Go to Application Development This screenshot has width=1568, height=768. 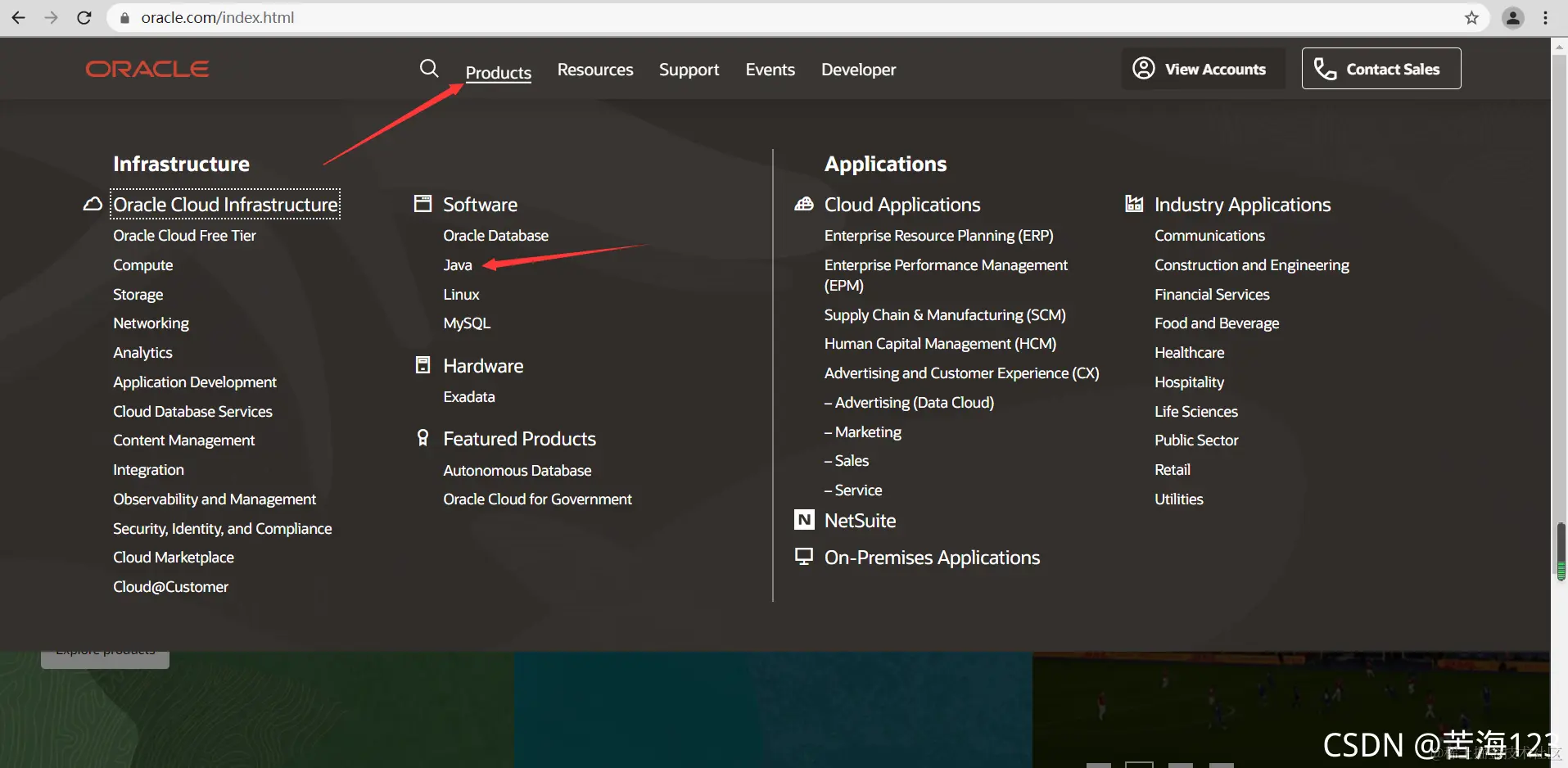[x=195, y=382]
